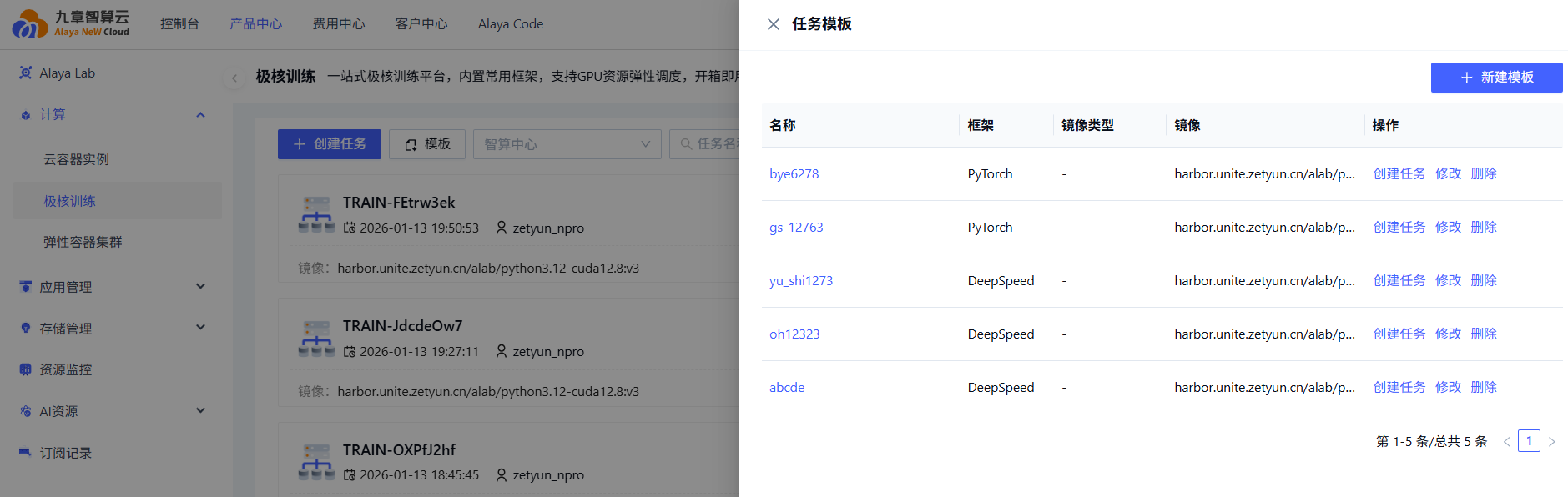Screen dimensions: 1568x497
Task: Expand the AI资源 section chevron
Action: [x=200, y=410]
